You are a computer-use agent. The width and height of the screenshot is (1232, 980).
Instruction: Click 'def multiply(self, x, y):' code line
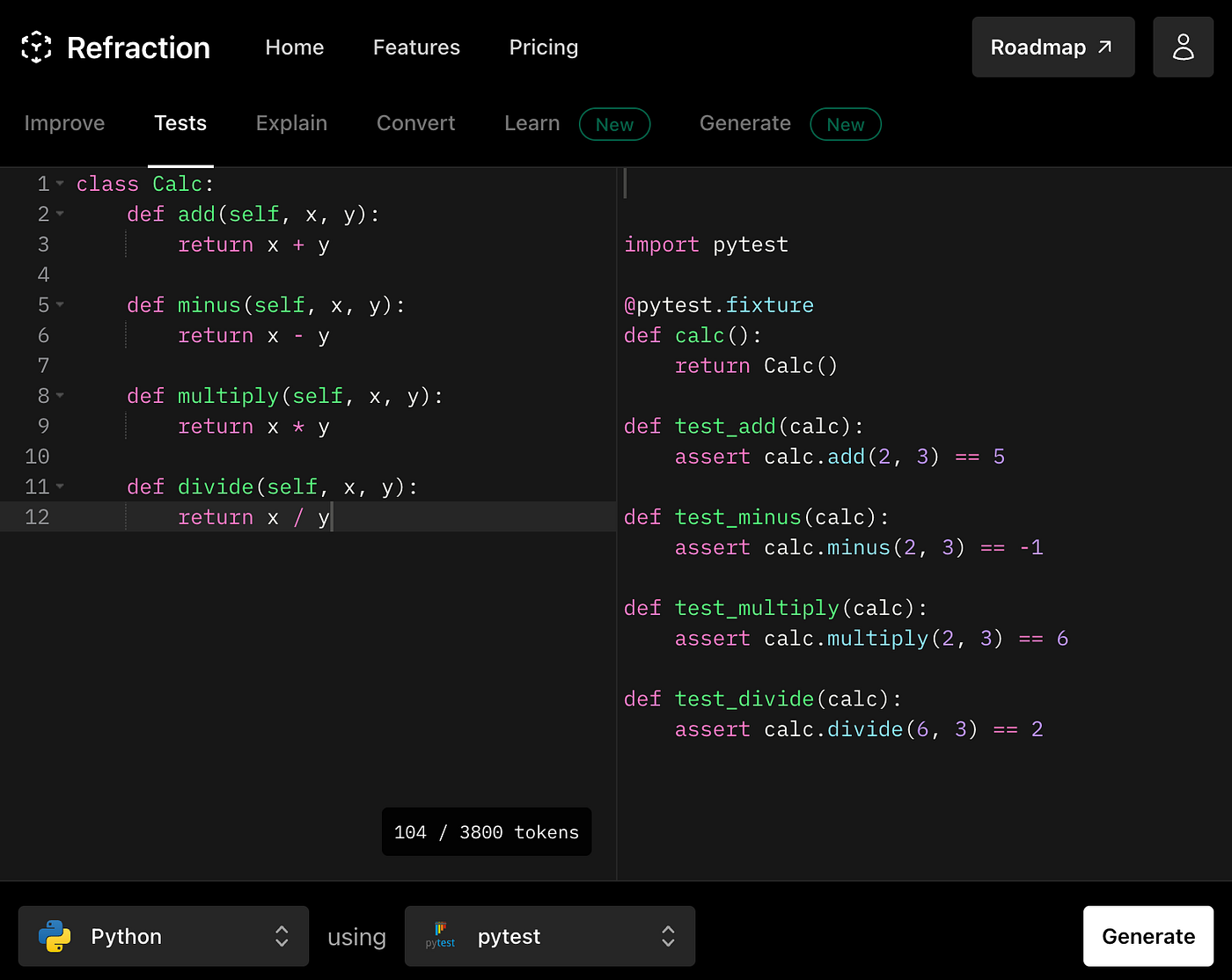(x=285, y=396)
